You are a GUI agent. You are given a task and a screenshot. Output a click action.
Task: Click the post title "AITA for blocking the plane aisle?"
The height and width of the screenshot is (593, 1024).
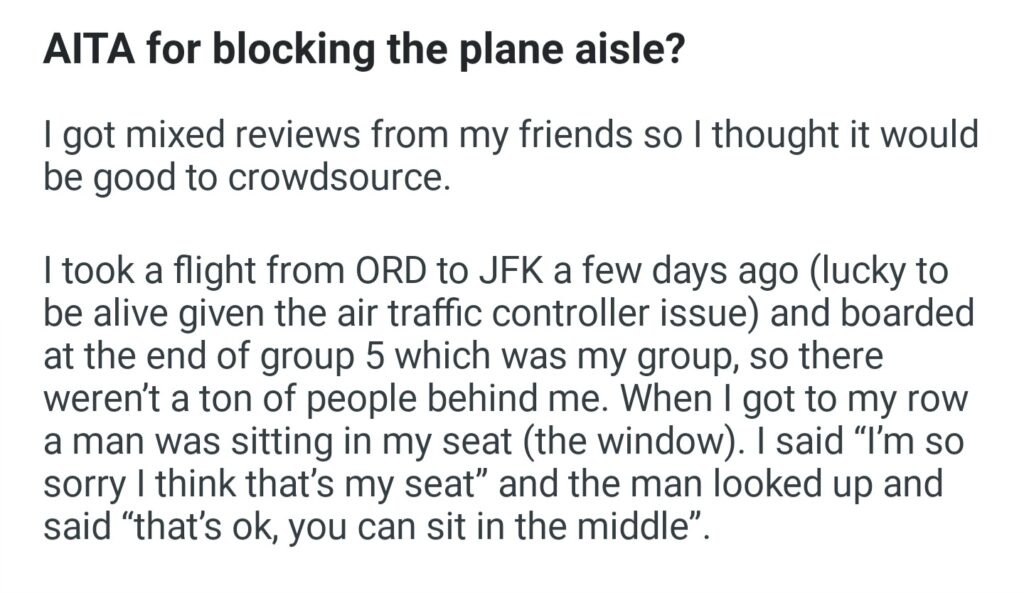coord(364,52)
